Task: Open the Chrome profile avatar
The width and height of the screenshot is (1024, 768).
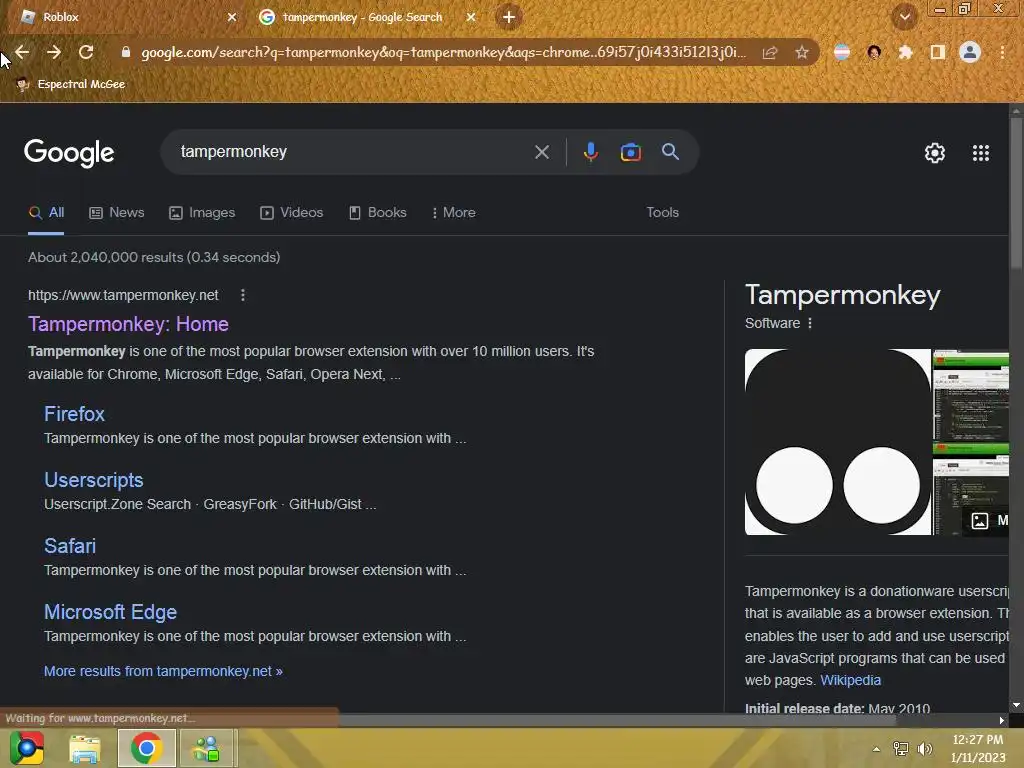Action: coord(970,52)
